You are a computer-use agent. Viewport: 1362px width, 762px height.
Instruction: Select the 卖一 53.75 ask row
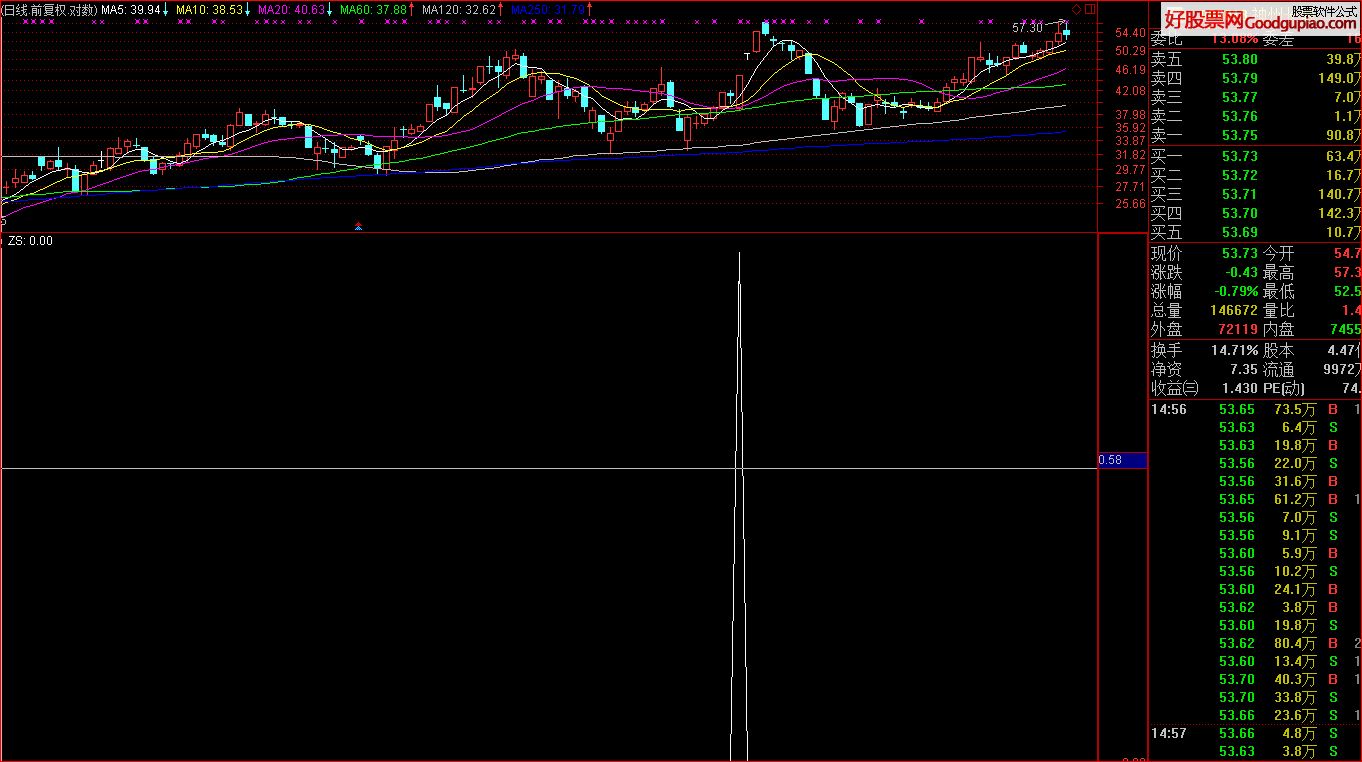1255,136
